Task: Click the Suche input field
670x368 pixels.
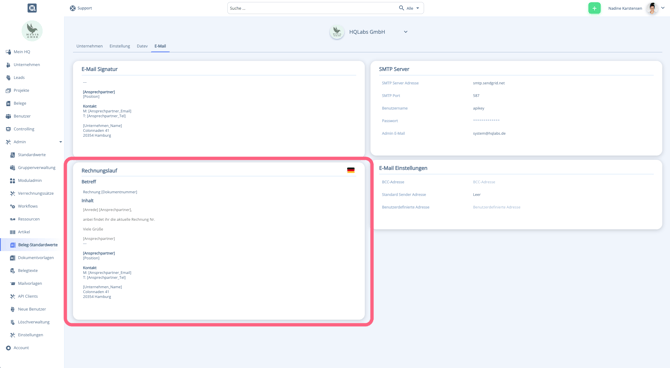Action: [313, 8]
